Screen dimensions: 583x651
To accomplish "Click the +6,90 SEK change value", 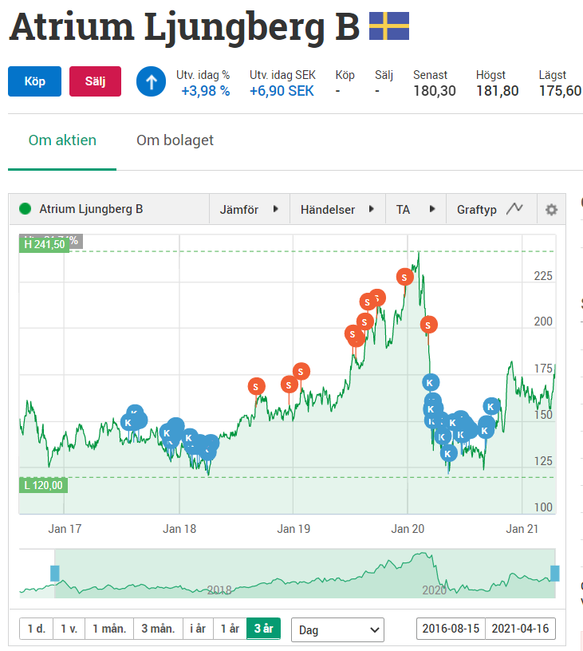I will (x=282, y=91).
